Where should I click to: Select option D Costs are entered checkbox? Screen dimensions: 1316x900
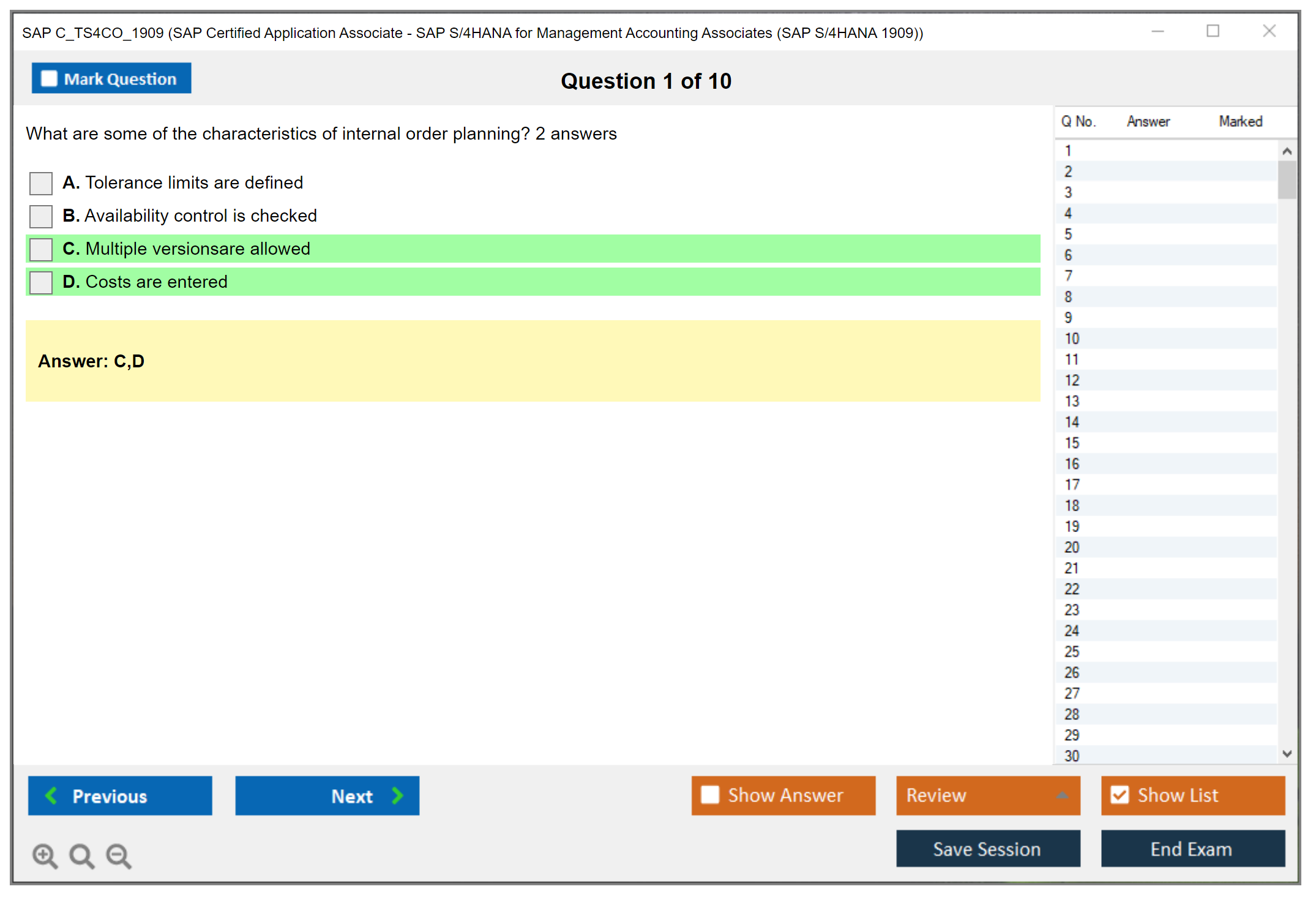point(41,282)
